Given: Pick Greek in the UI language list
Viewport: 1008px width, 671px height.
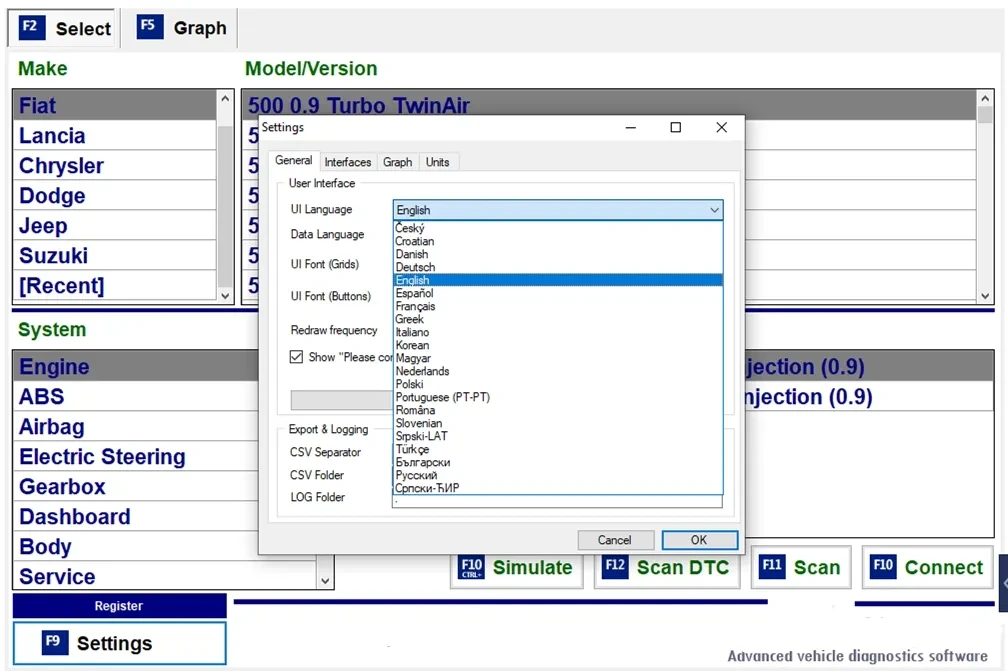Looking at the screenshot, I should pos(557,319).
